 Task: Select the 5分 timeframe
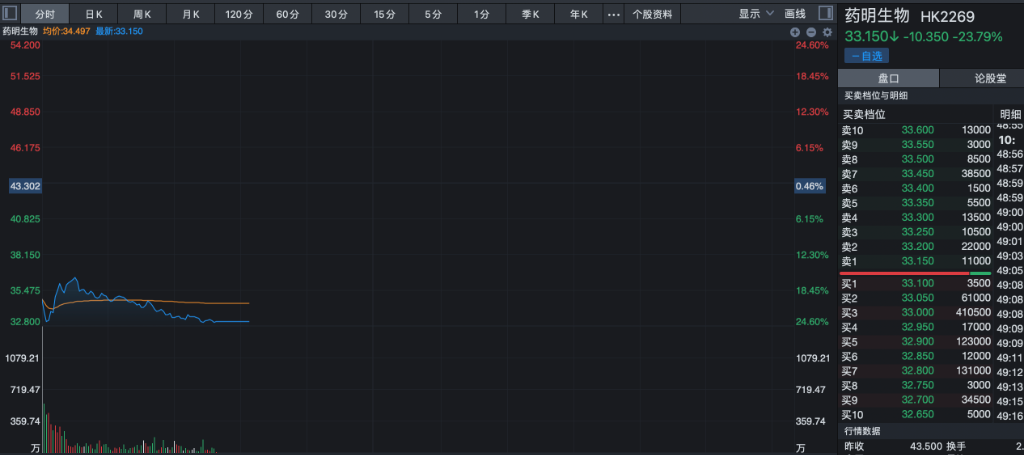433,14
